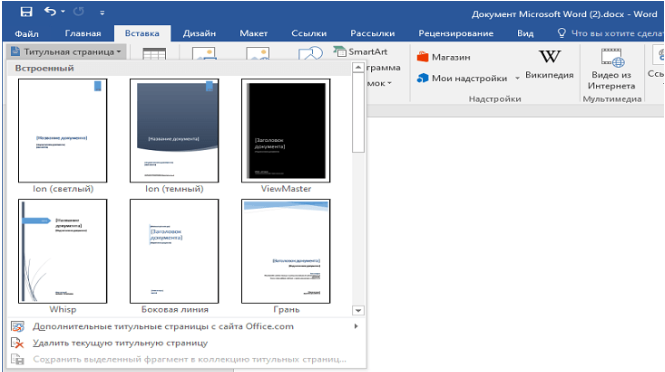Image resolution: width=665 pixels, height=372 pixels.
Task: Click the Надстройки group label
Action: pyautogui.click(x=495, y=99)
